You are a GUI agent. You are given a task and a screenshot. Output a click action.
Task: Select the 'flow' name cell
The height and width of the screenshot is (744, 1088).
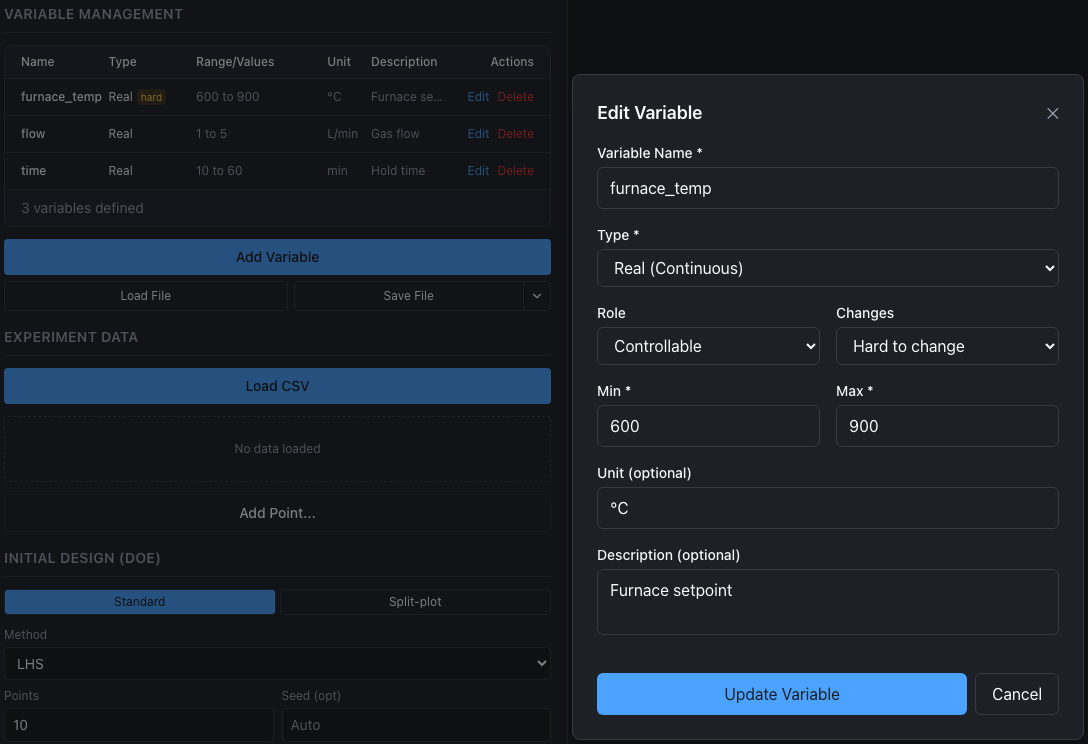(33, 133)
